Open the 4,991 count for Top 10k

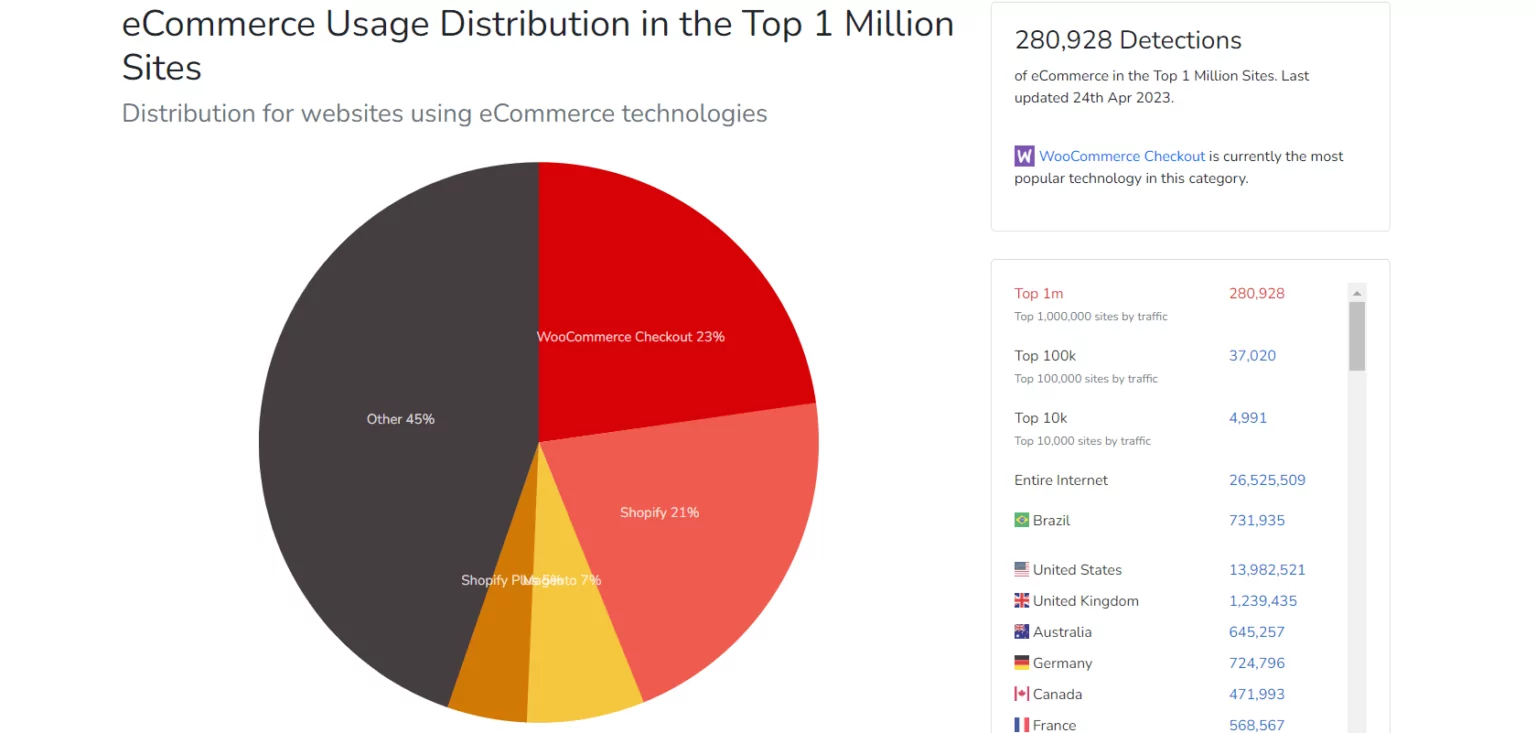point(1247,417)
